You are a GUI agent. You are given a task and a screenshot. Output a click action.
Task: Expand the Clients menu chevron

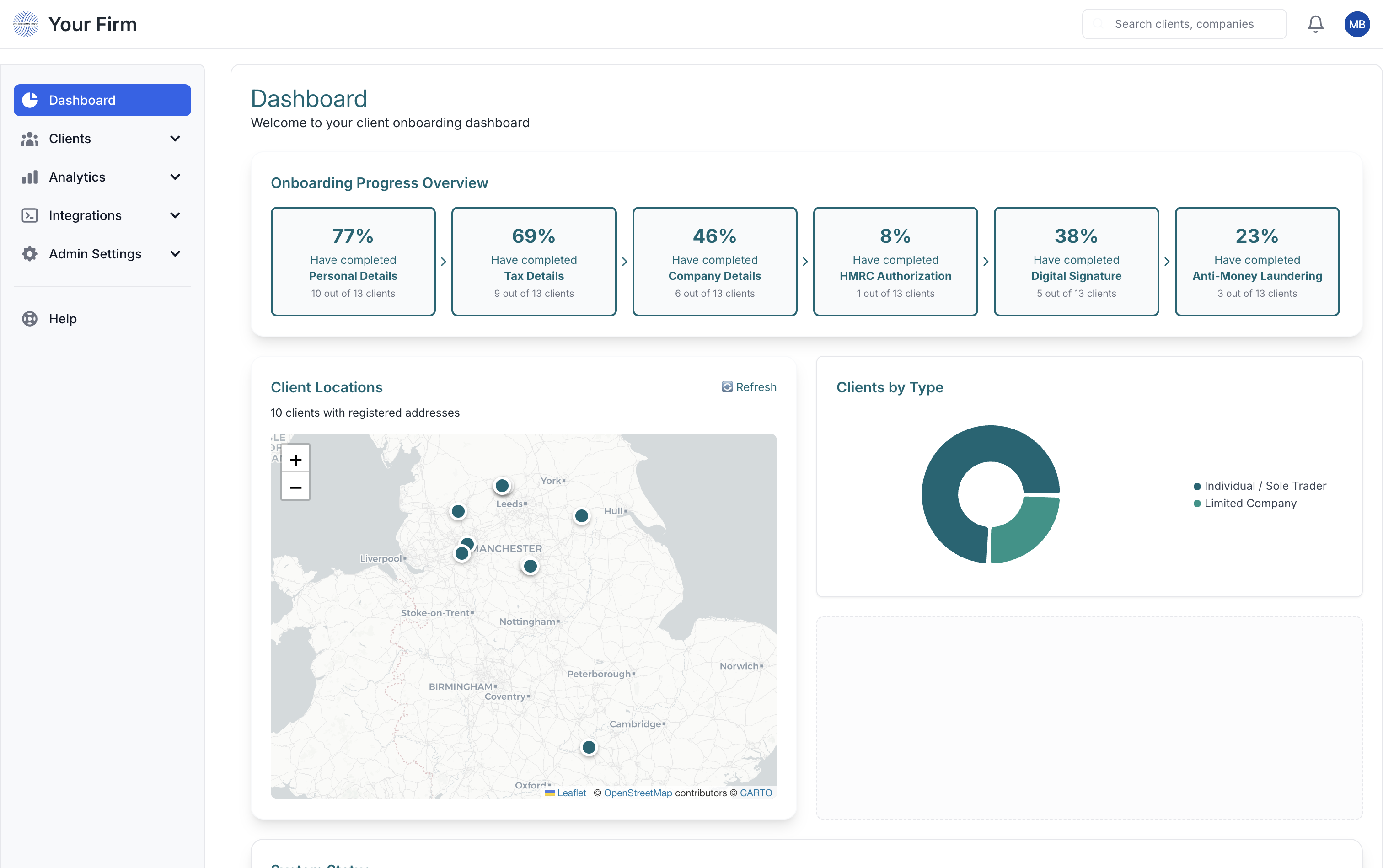pos(175,139)
